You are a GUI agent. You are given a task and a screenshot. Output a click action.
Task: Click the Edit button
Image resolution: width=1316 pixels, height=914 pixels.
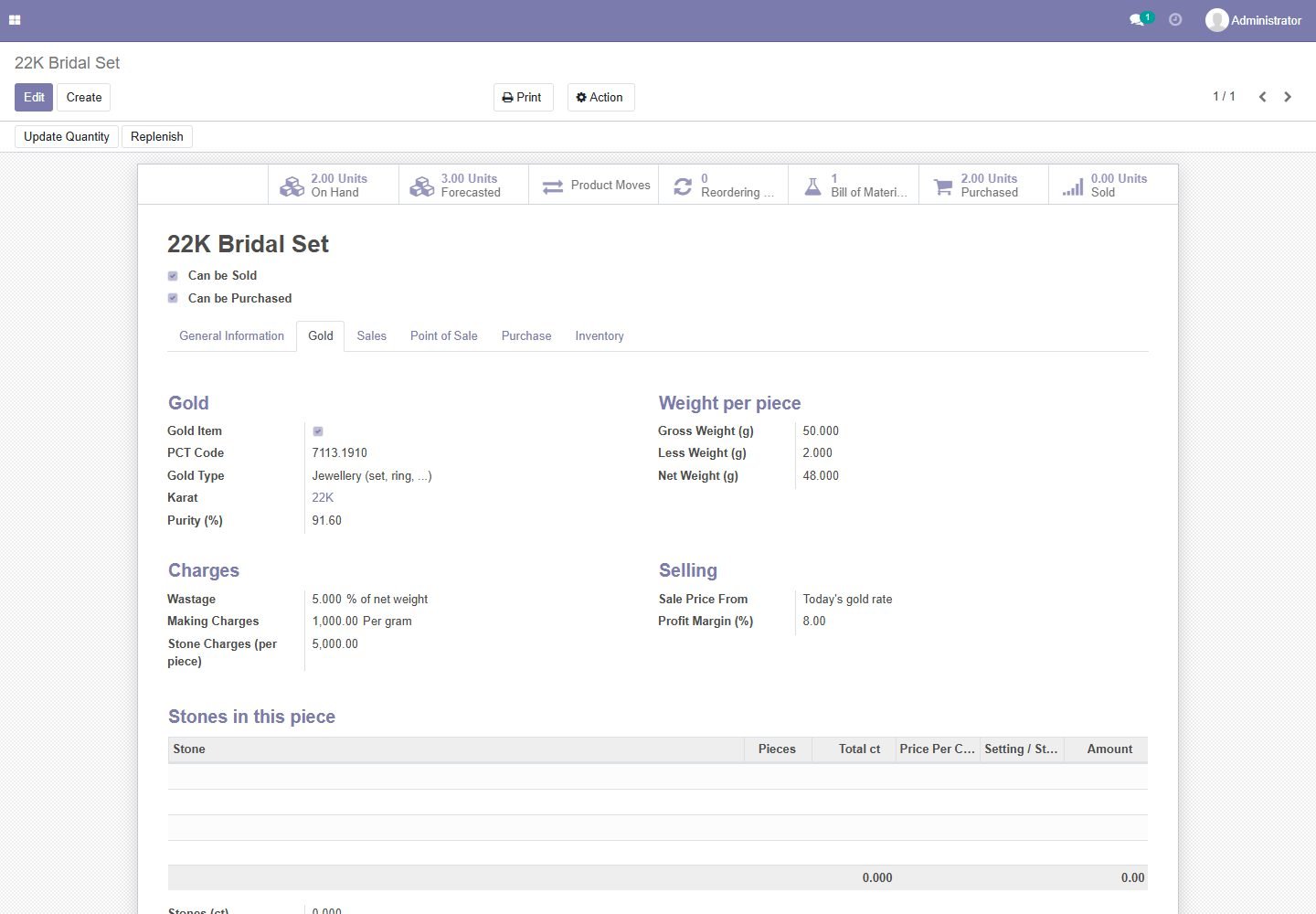click(x=34, y=97)
